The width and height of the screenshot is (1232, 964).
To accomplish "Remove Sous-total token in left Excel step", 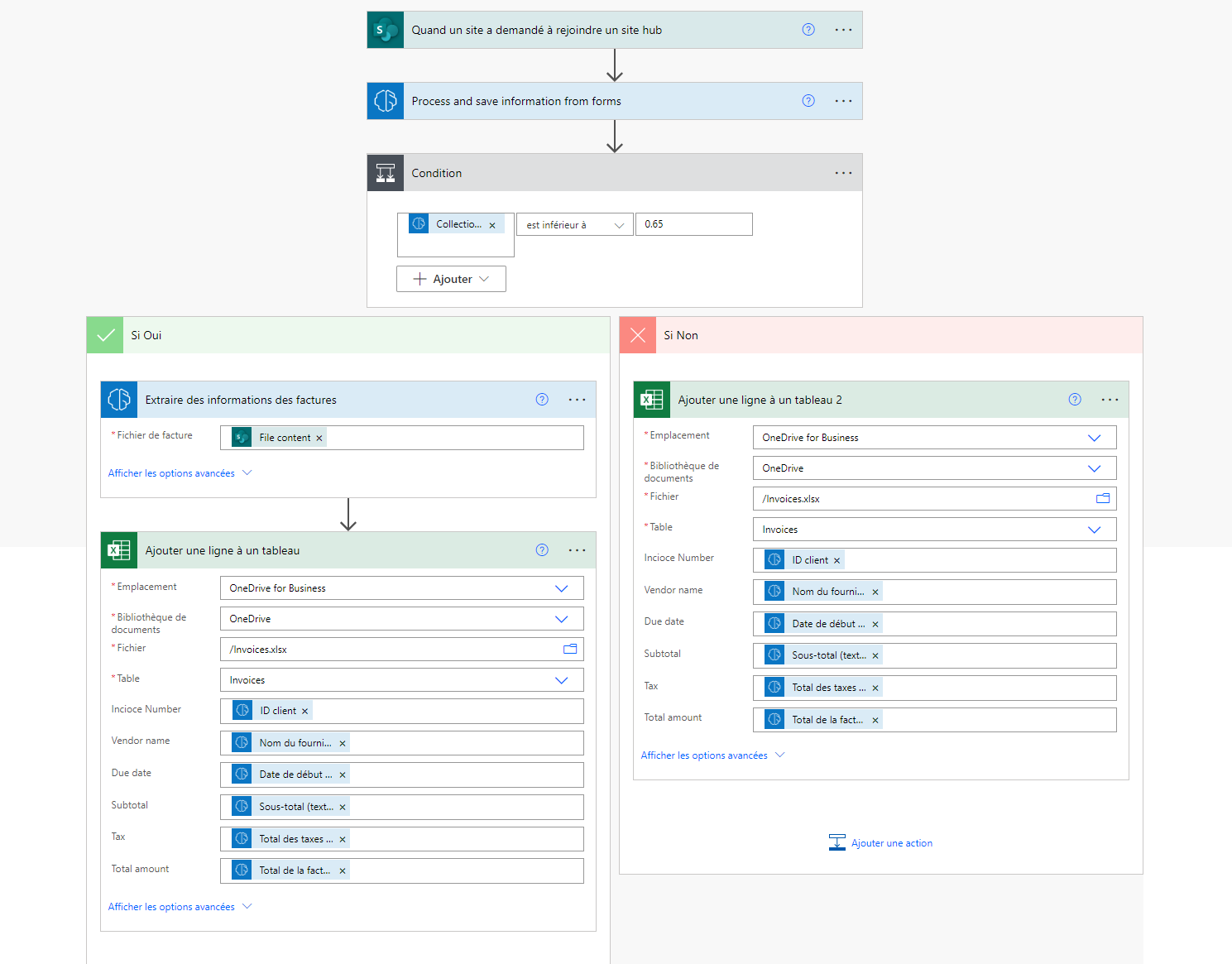I will pyautogui.click(x=343, y=808).
